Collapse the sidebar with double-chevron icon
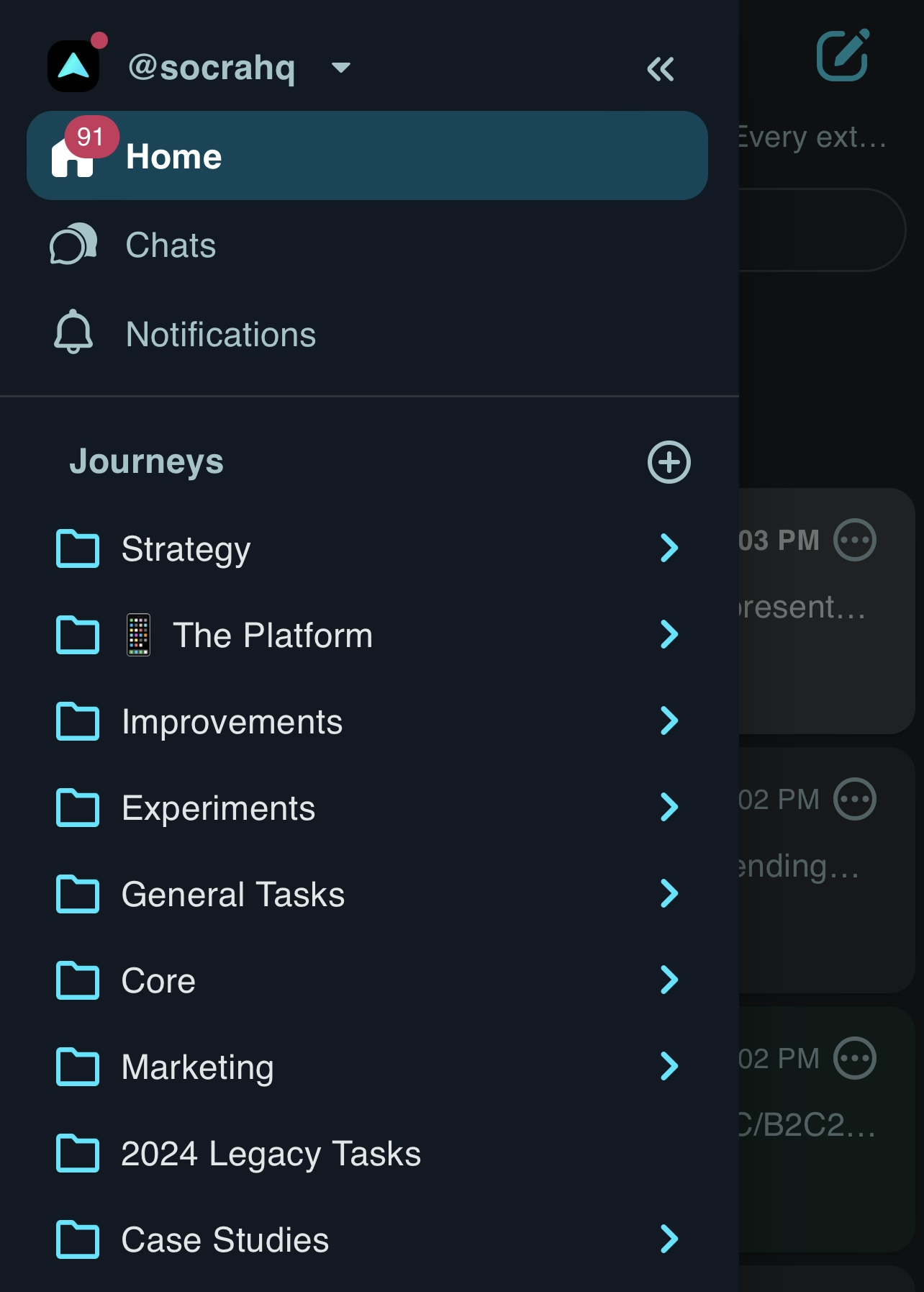This screenshot has width=924, height=1292. [660, 69]
